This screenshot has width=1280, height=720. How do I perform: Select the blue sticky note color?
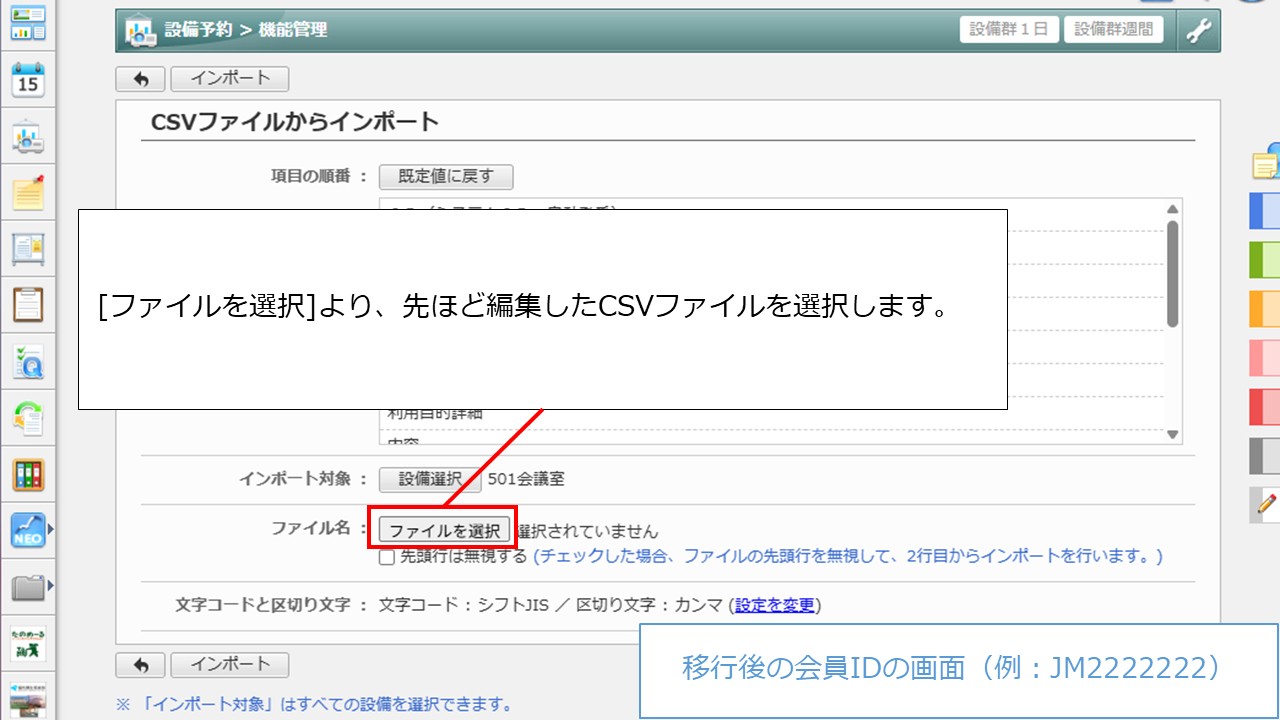click(x=1265, y=210)
